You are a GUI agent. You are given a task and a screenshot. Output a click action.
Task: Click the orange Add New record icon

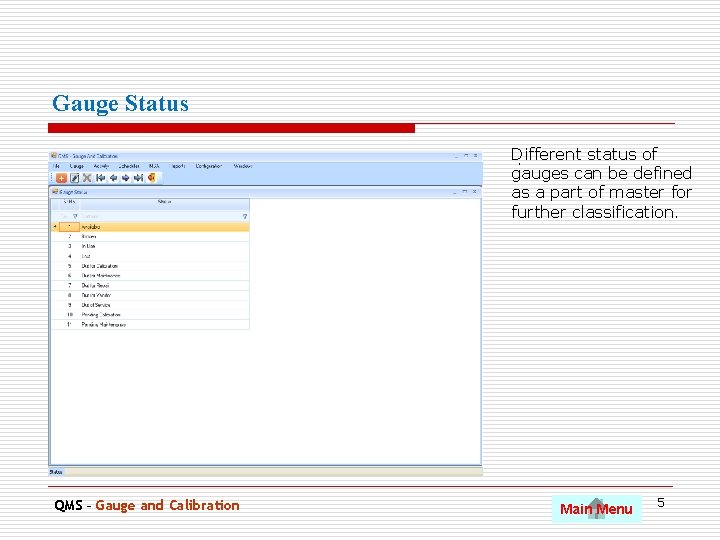click(x=62, y=178)
